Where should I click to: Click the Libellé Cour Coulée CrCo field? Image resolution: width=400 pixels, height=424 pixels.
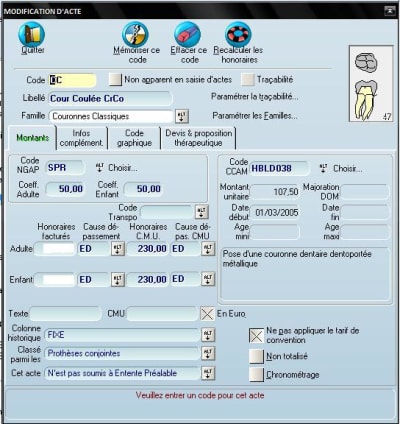coord(110,99)
